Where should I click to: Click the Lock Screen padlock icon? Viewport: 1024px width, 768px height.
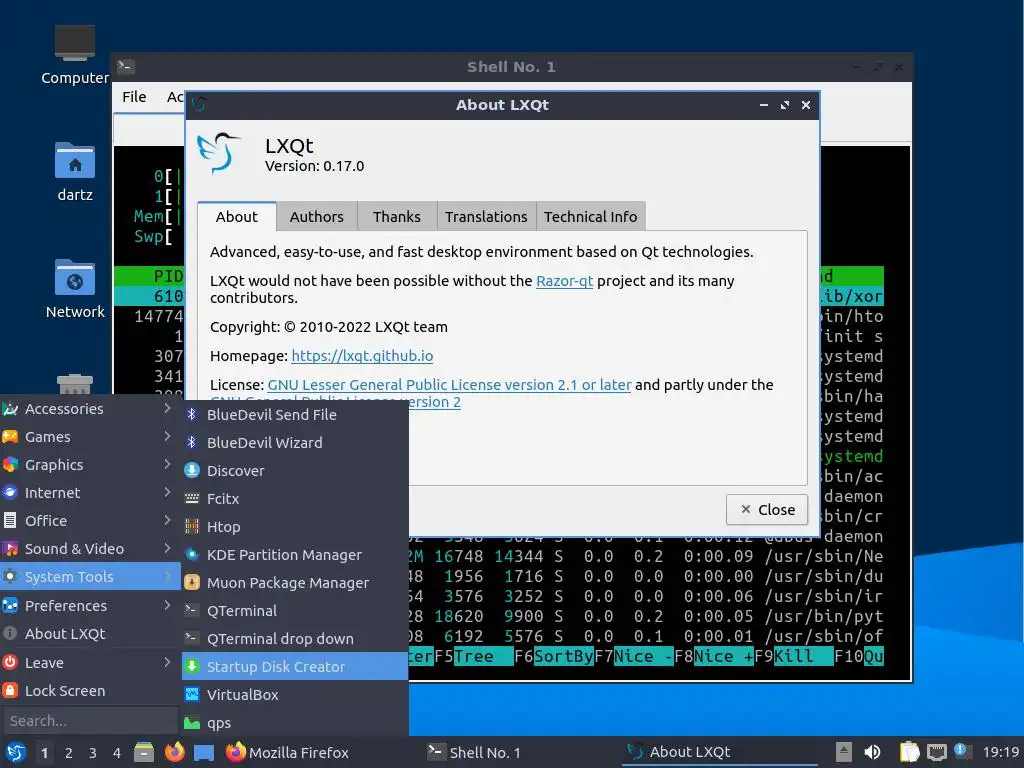coord(10,691)
